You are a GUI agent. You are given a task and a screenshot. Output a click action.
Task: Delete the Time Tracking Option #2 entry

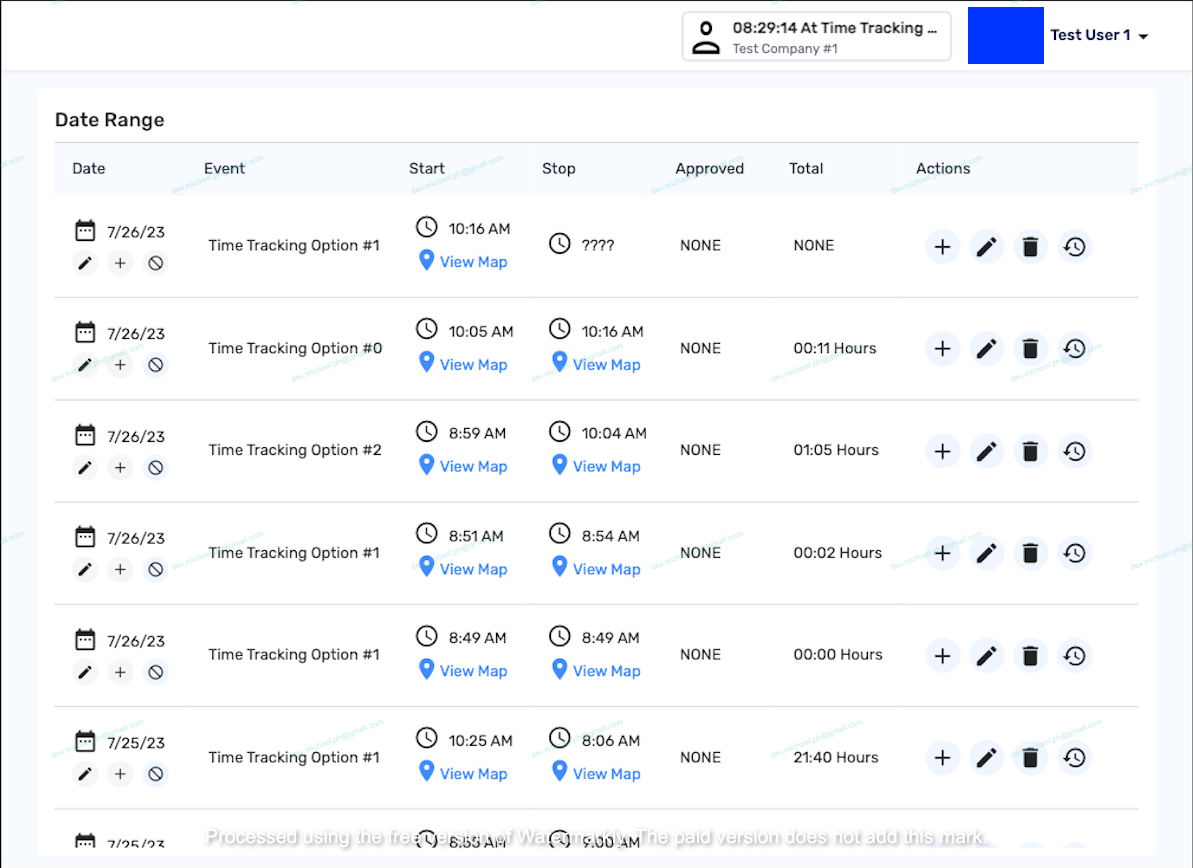[1031, 451]
